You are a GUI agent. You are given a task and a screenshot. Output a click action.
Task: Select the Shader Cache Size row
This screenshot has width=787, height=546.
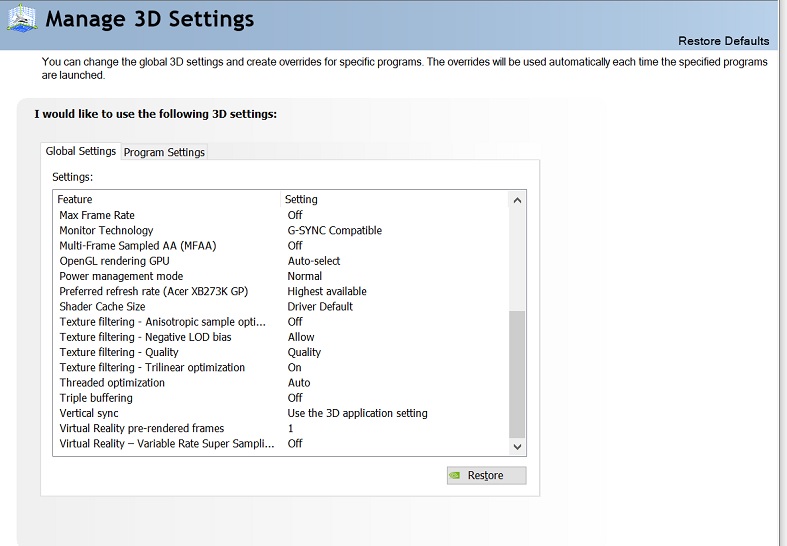click(x=102, y=306)
